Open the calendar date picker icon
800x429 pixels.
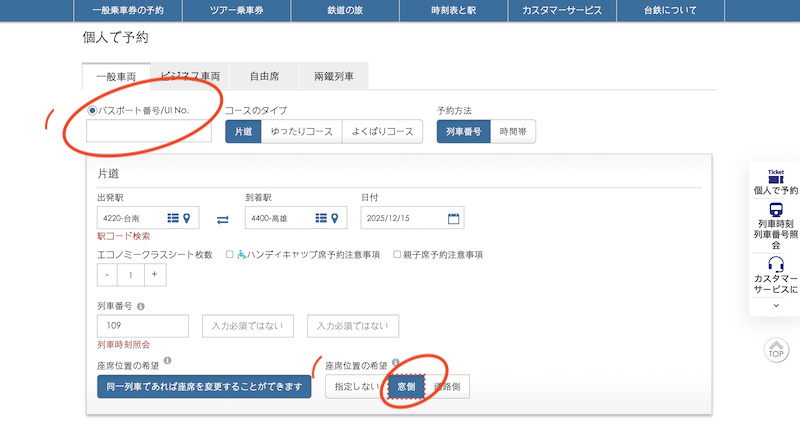coord(453,218)
